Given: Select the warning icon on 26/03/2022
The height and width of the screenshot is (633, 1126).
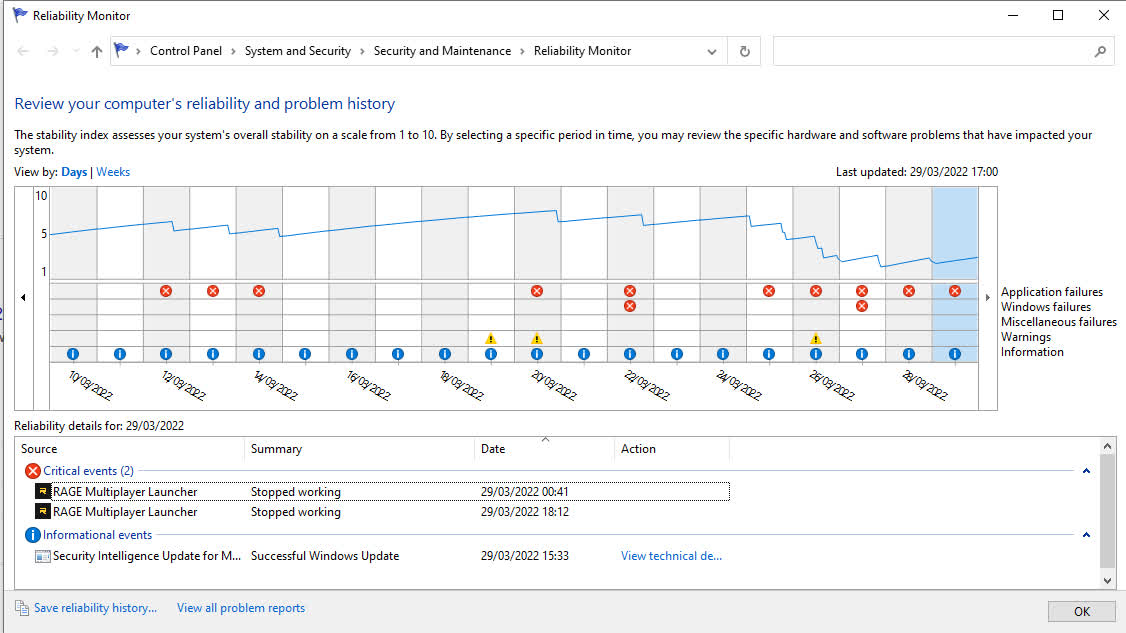Looking at the screenshot, I should 816,338.
